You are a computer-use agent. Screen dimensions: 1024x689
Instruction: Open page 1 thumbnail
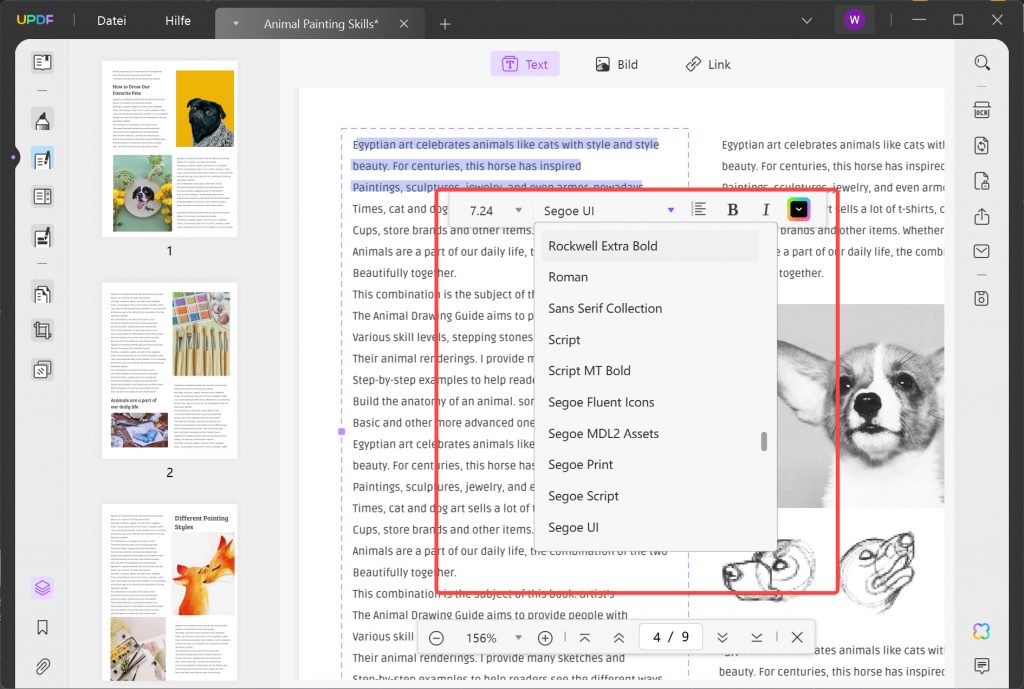(x=170, y=148)
